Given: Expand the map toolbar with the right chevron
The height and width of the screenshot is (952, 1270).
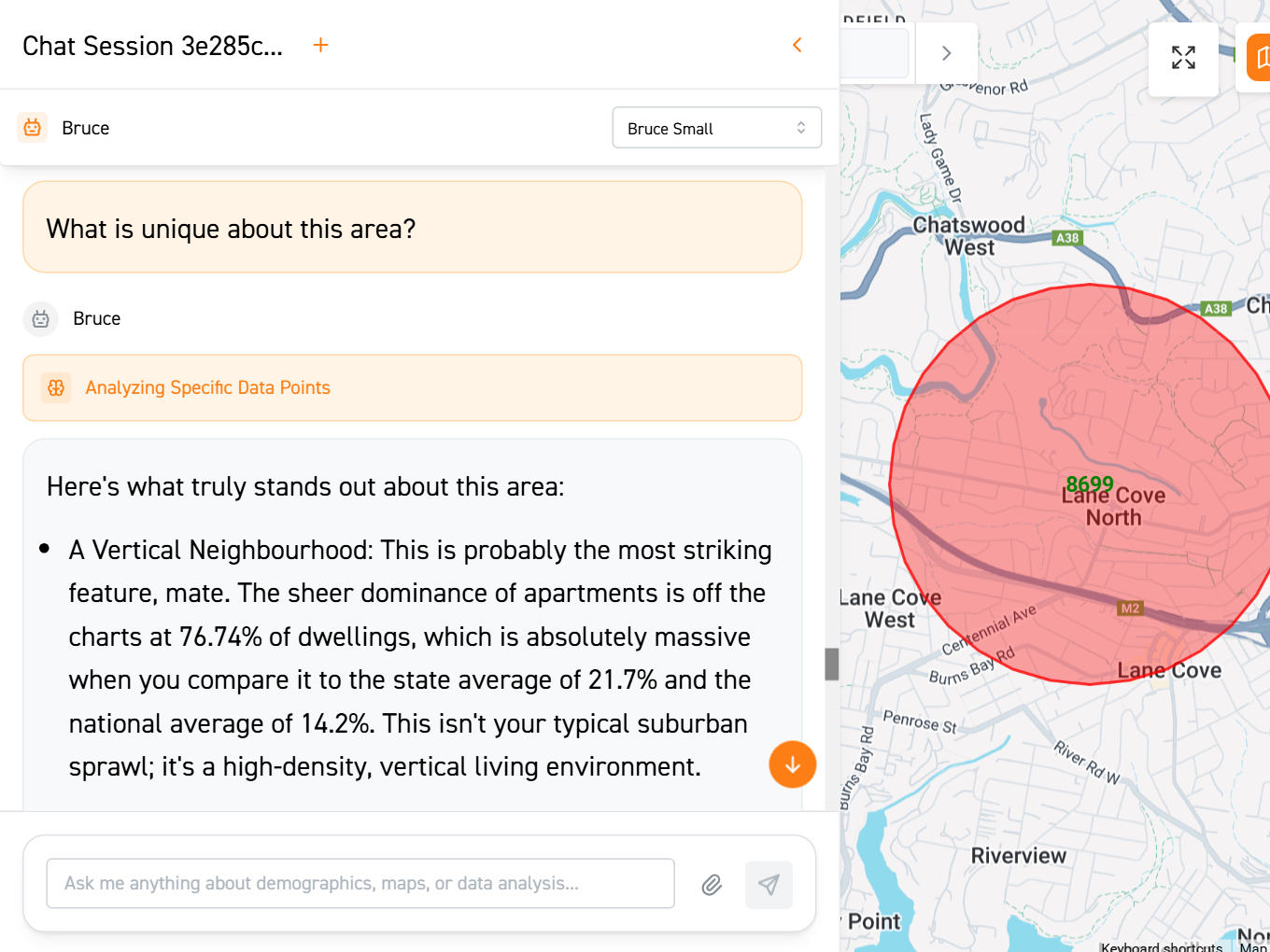Looking at the screenshot, I should [946, 53].
